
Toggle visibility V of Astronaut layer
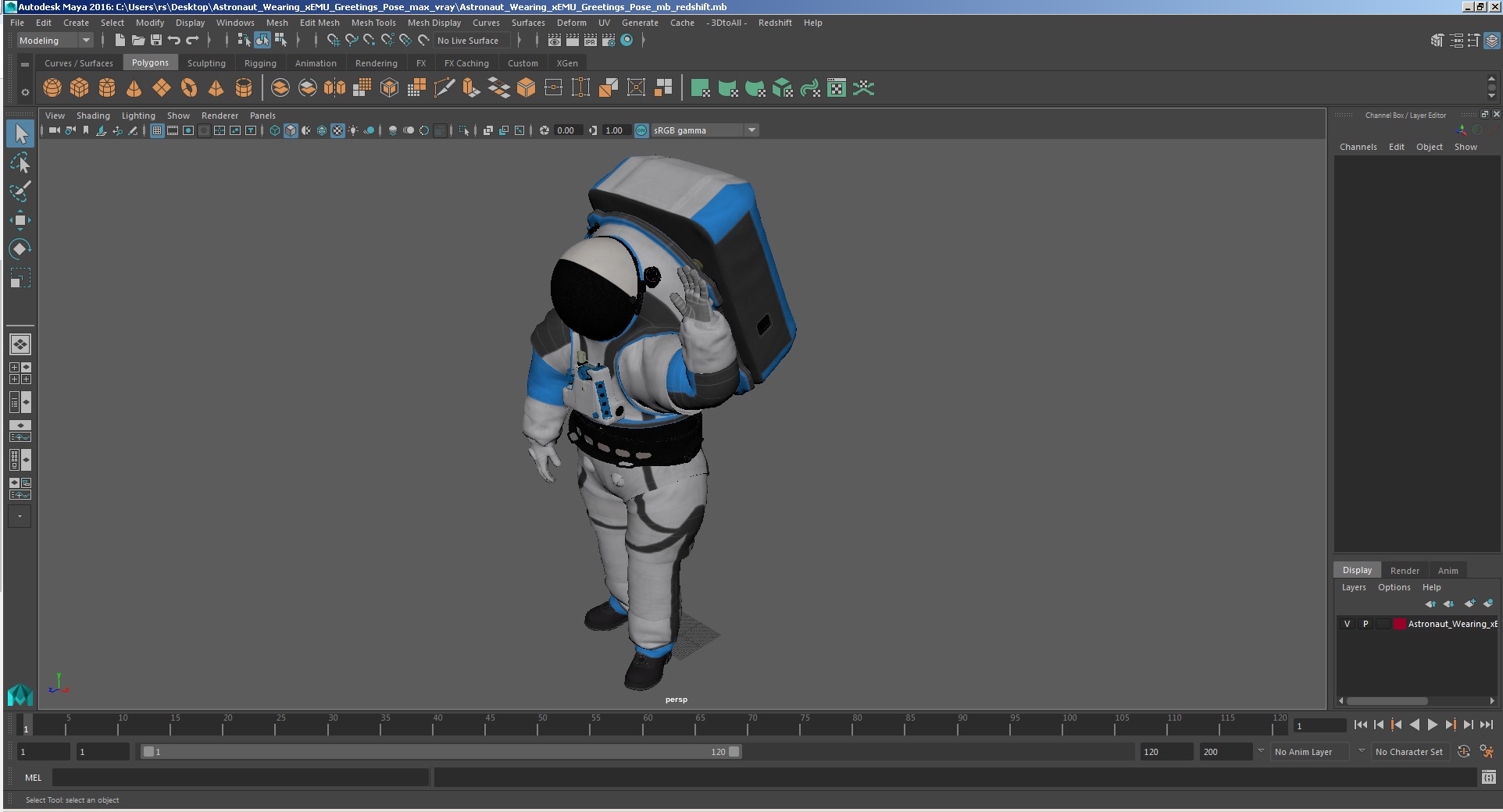1347,624
